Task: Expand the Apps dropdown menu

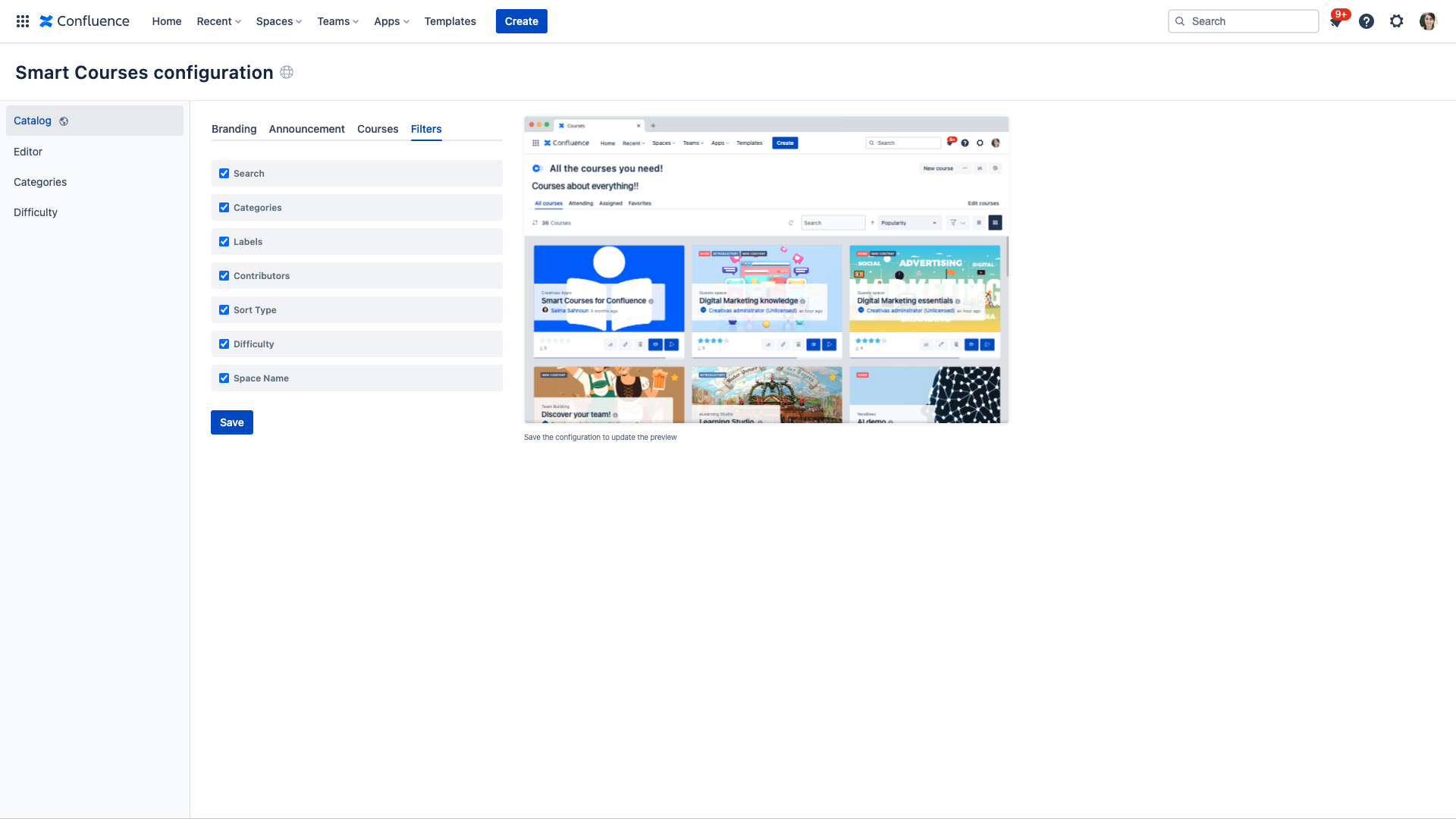Action: click(391, 21)
